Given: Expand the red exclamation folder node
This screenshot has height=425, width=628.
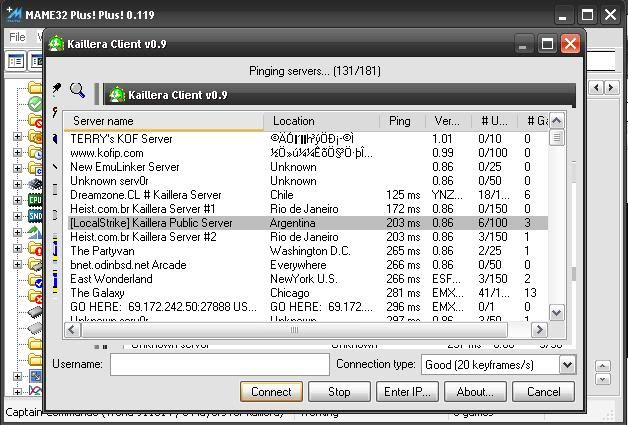Looking at the screenshot, I should pyautogui.click(x=17, y=248).
